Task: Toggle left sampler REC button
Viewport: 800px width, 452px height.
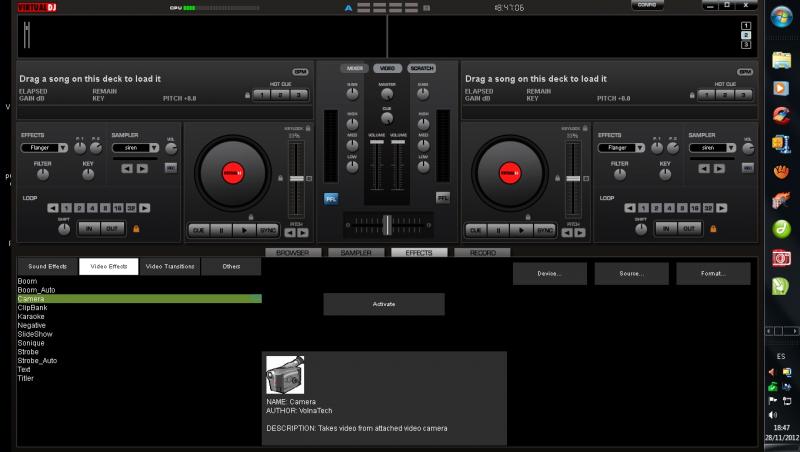Action: point(171,168)
